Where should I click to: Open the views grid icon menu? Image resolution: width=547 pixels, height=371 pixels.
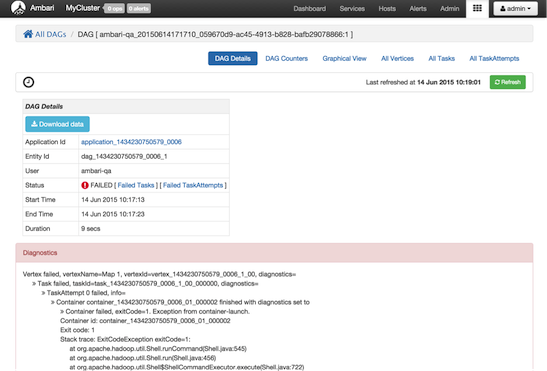(x=477, y=8)
